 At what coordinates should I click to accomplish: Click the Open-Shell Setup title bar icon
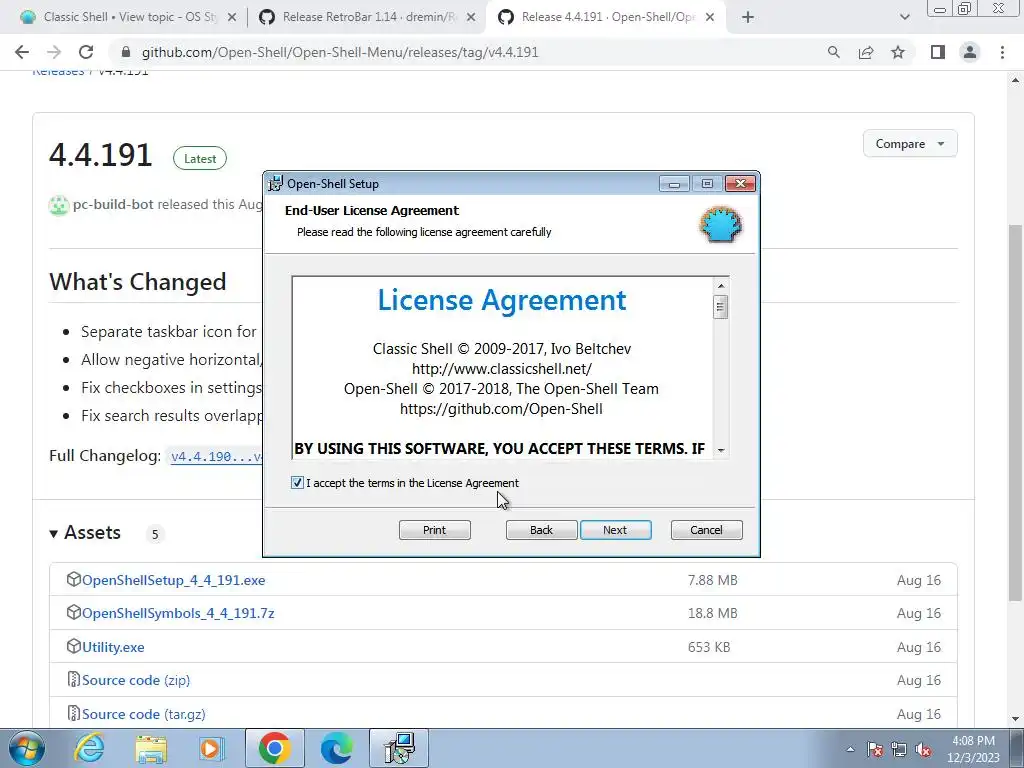(x=276, y=184)
